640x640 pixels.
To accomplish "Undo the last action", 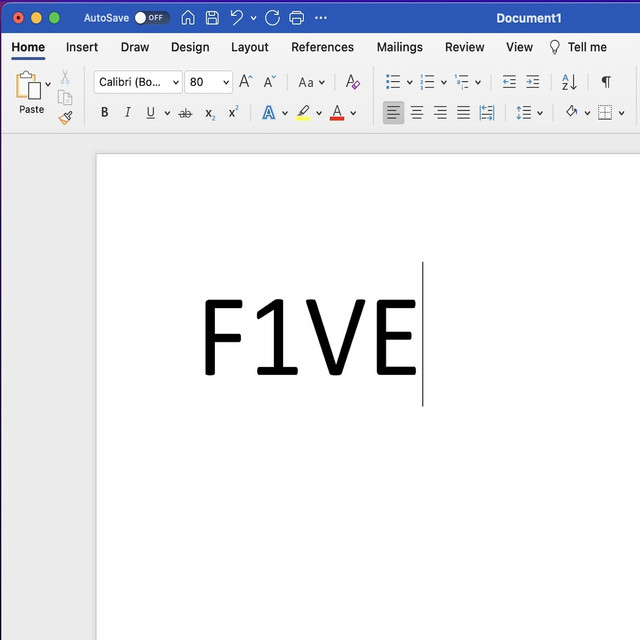I will [x=237, y=18].
